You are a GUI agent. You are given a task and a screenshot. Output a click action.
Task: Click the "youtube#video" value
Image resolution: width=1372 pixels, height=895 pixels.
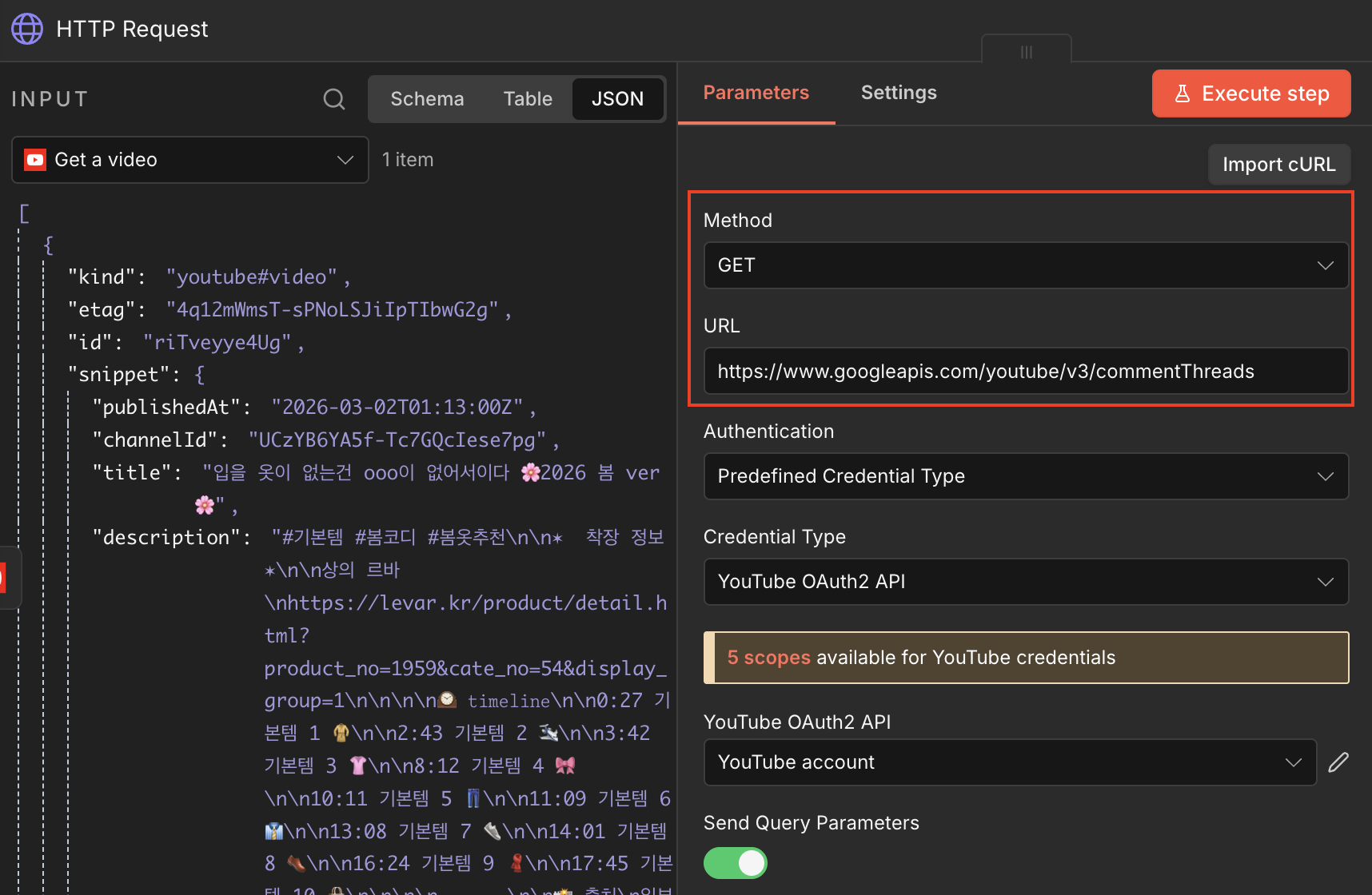[x=252, y=277]
